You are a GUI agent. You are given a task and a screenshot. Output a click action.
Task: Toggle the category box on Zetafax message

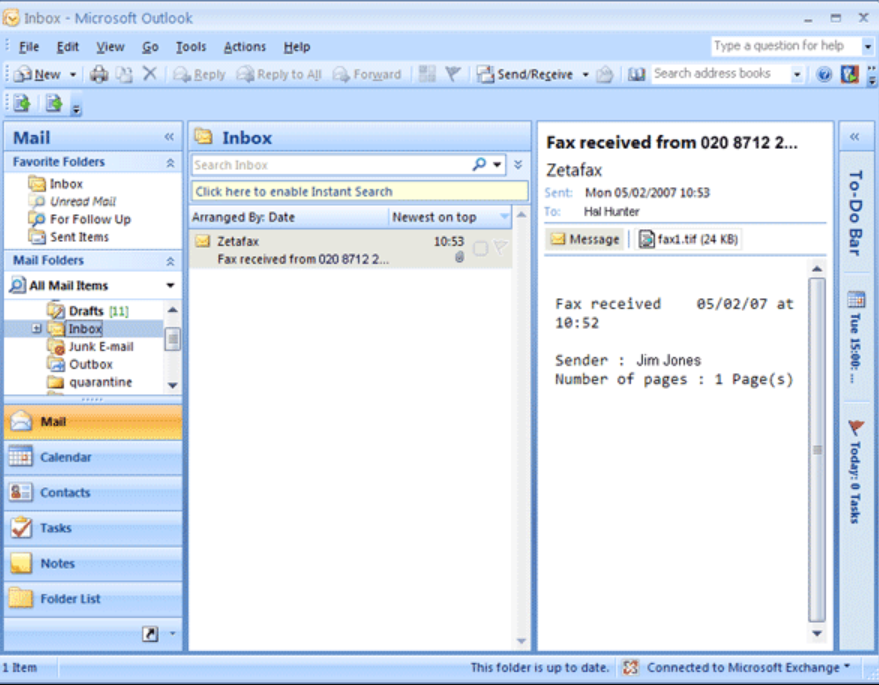point(480,248)
